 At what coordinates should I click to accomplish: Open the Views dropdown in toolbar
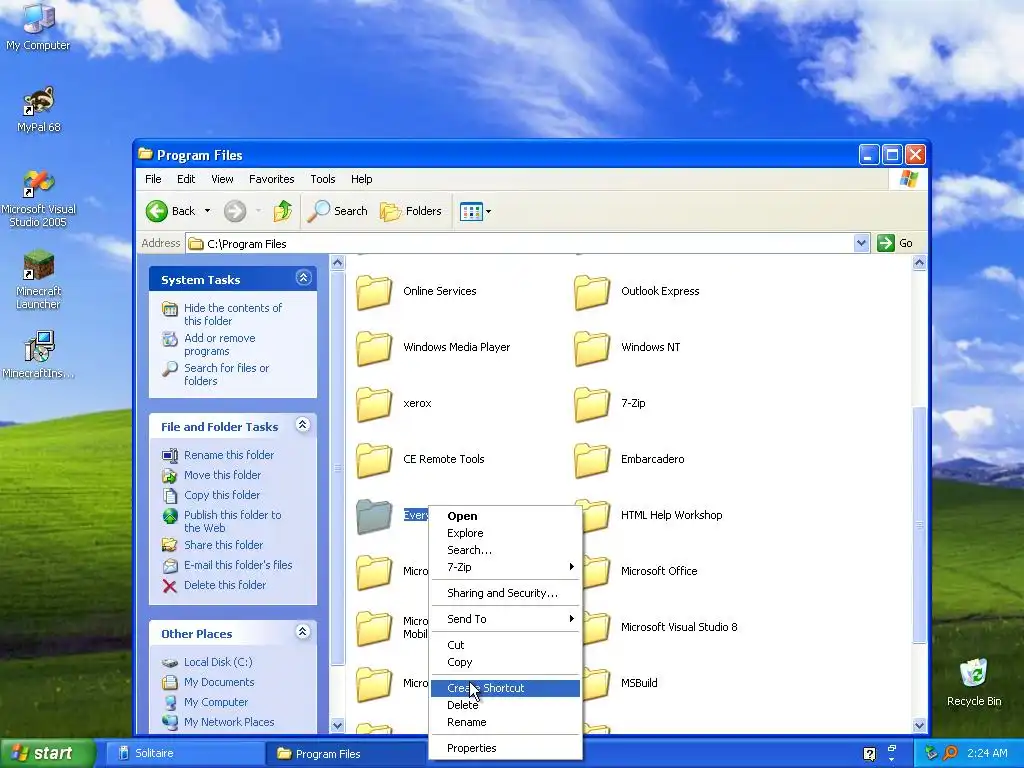[475, 211]
